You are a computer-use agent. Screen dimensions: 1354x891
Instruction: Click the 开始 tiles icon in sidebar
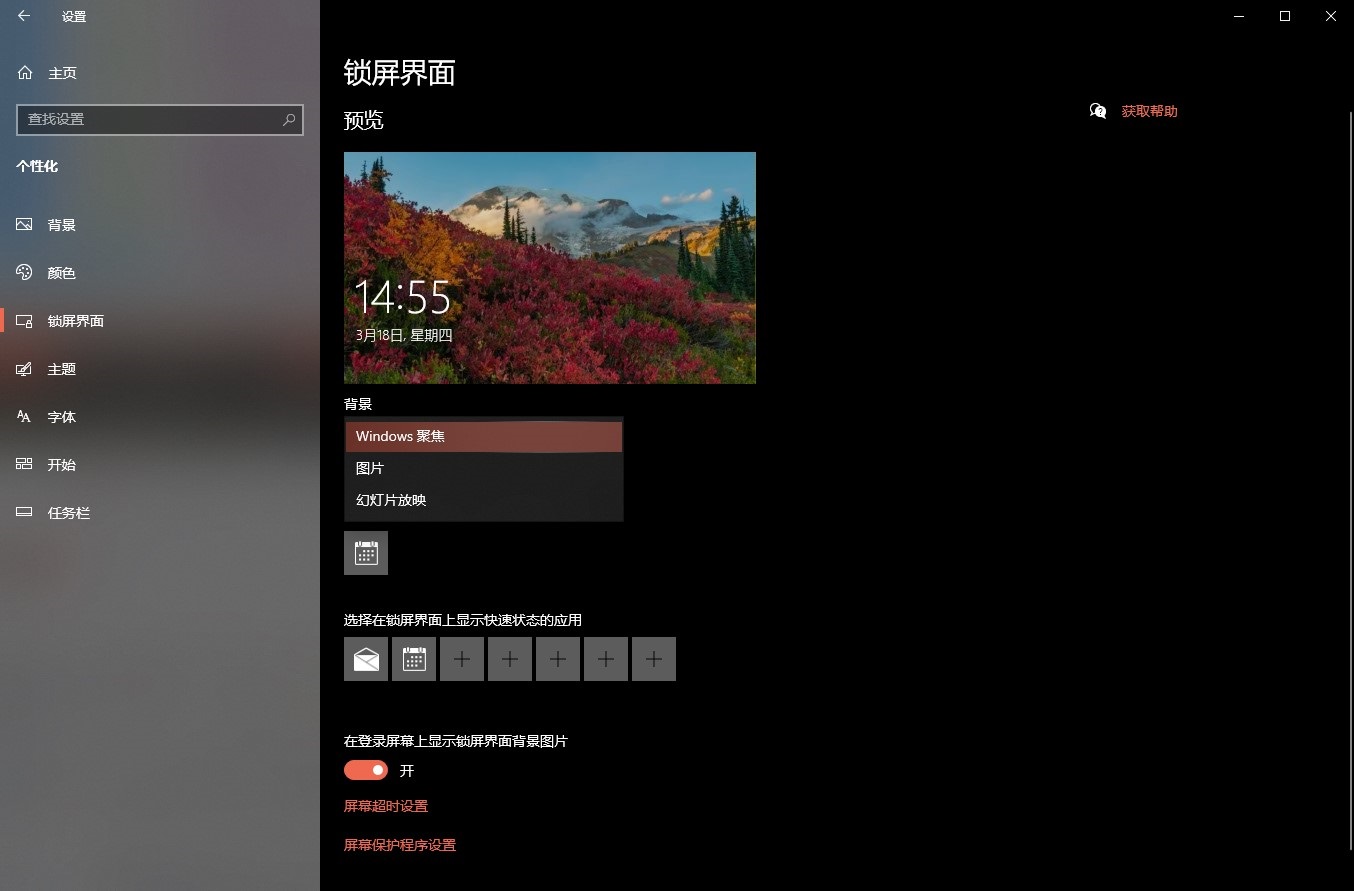coord(24,465)
